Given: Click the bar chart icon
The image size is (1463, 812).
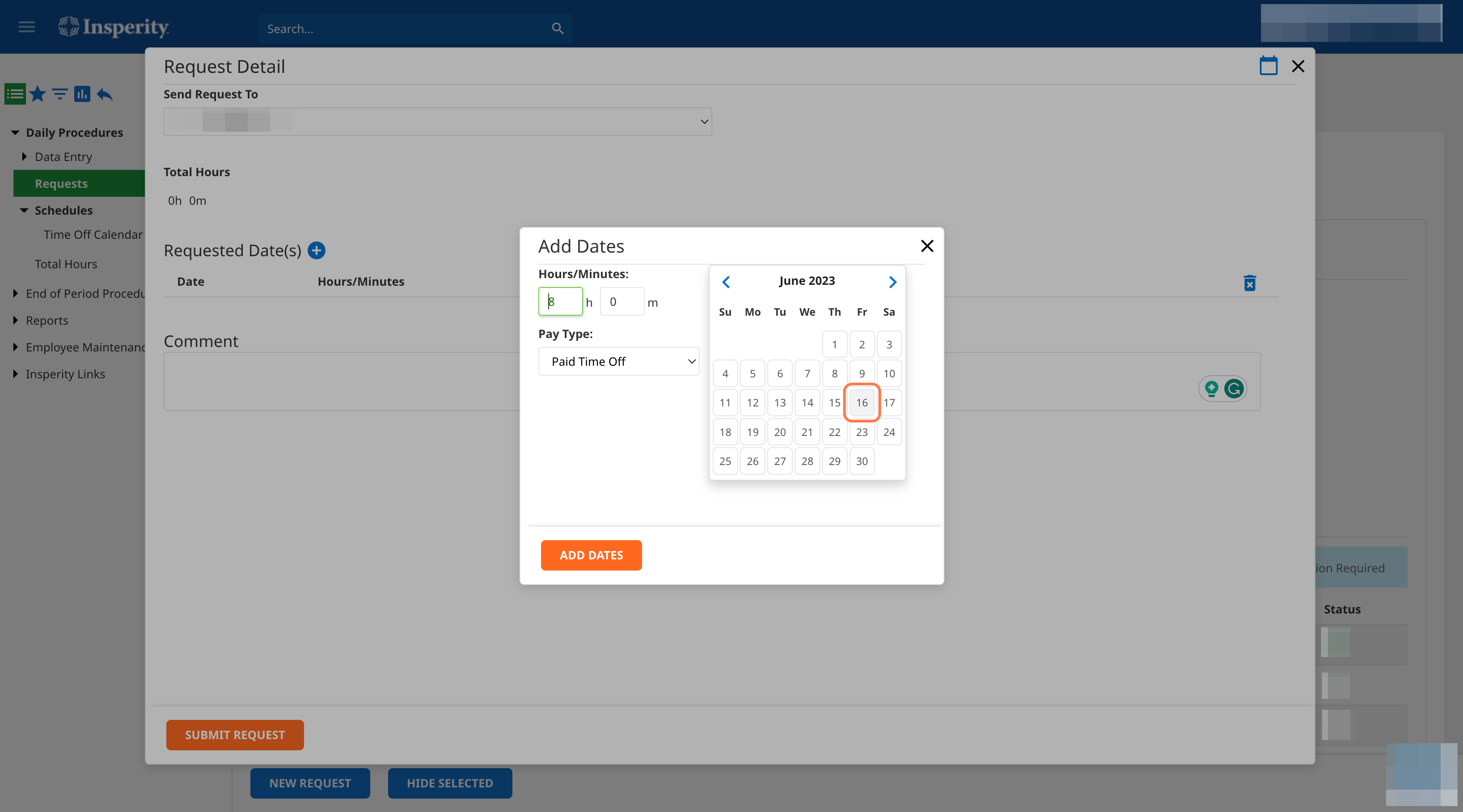Looking at the screenshot, I should (x=82, y=94).
